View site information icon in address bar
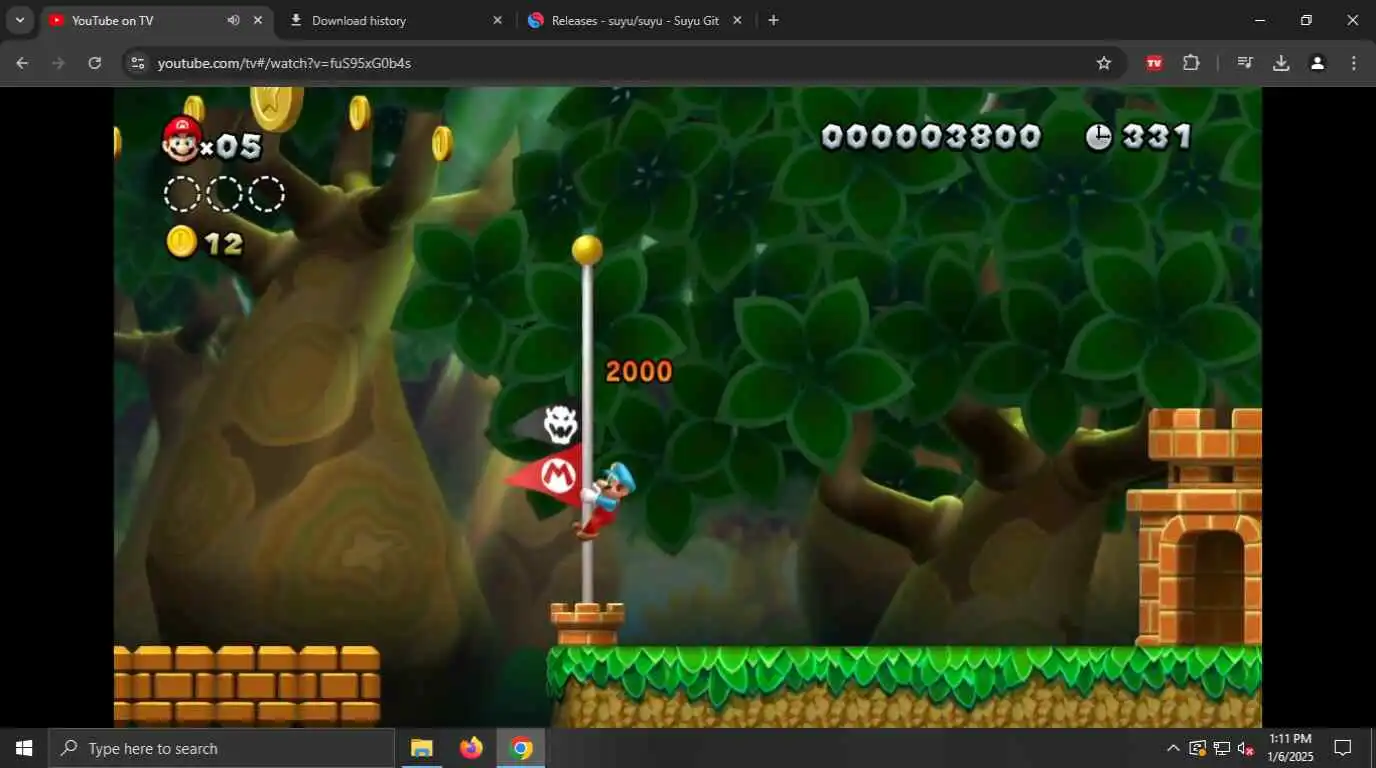Screen dimensions: 1376x768 [138, 63]
